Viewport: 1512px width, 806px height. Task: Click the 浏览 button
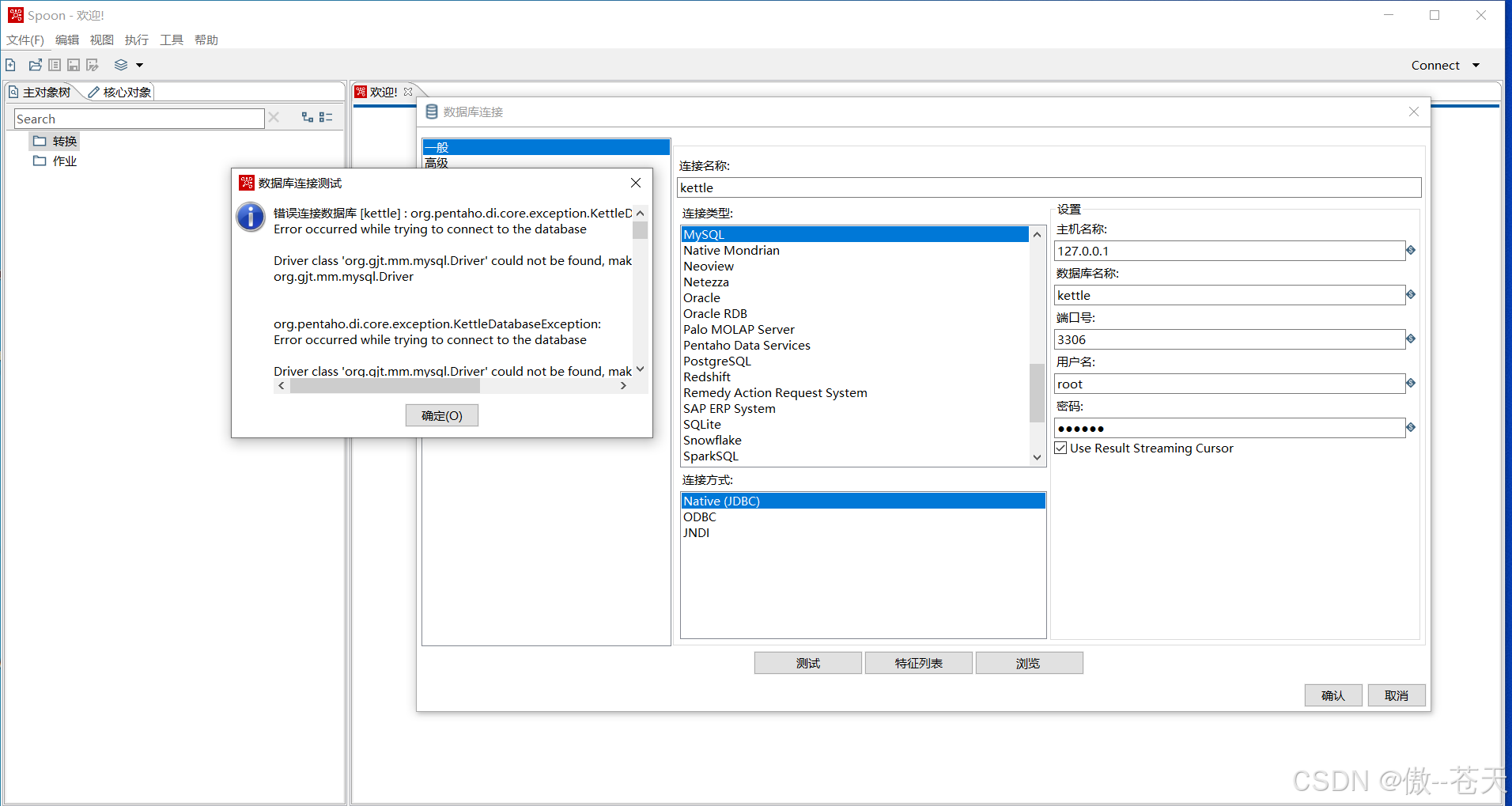coord(1029,663)
